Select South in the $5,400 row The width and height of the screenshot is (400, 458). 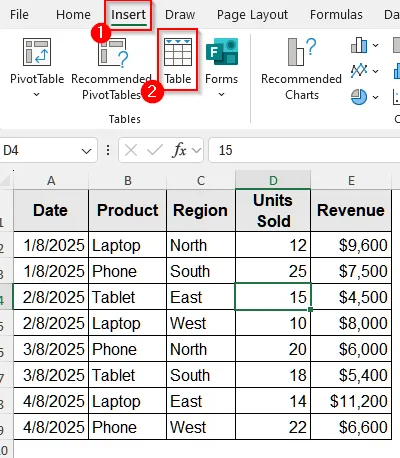click(x=201, y=375)
